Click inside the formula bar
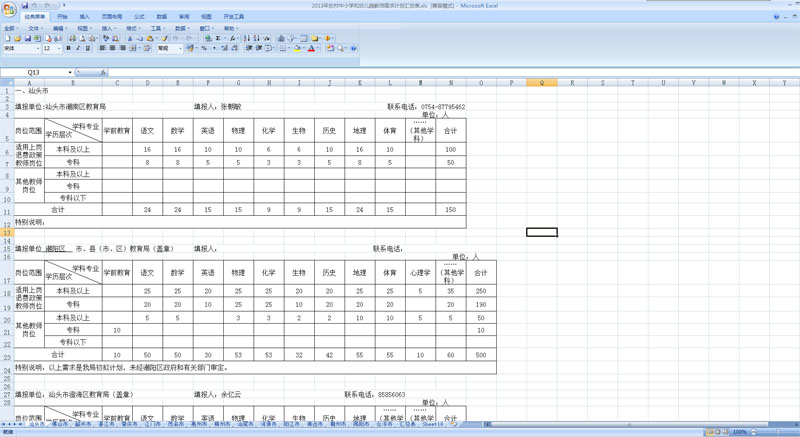Image resolution: width=800 pixels, height=437 pixels. (452, 72)
